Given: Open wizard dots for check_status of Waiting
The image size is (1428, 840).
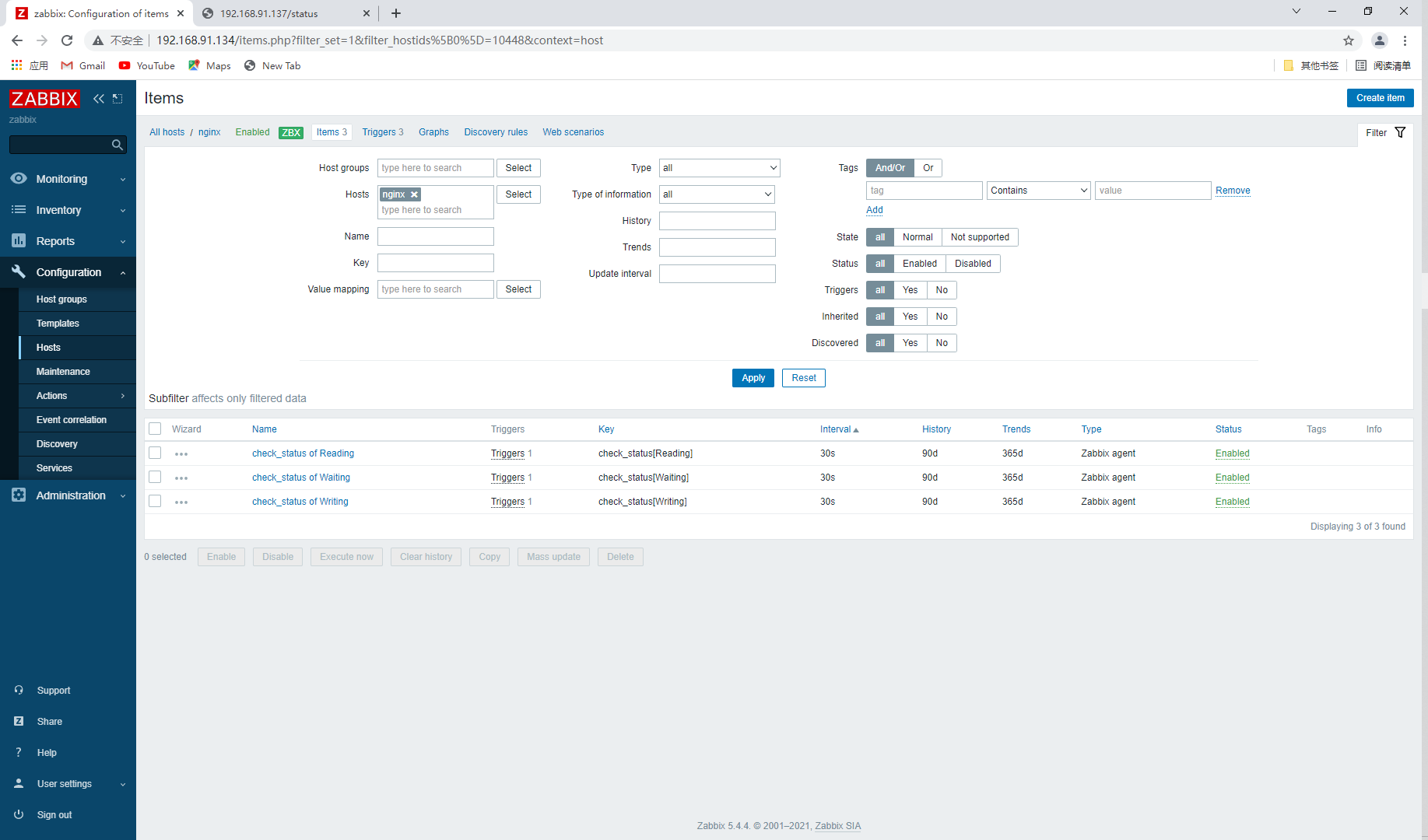Looking at the screenshot, I should coord(181,478).
